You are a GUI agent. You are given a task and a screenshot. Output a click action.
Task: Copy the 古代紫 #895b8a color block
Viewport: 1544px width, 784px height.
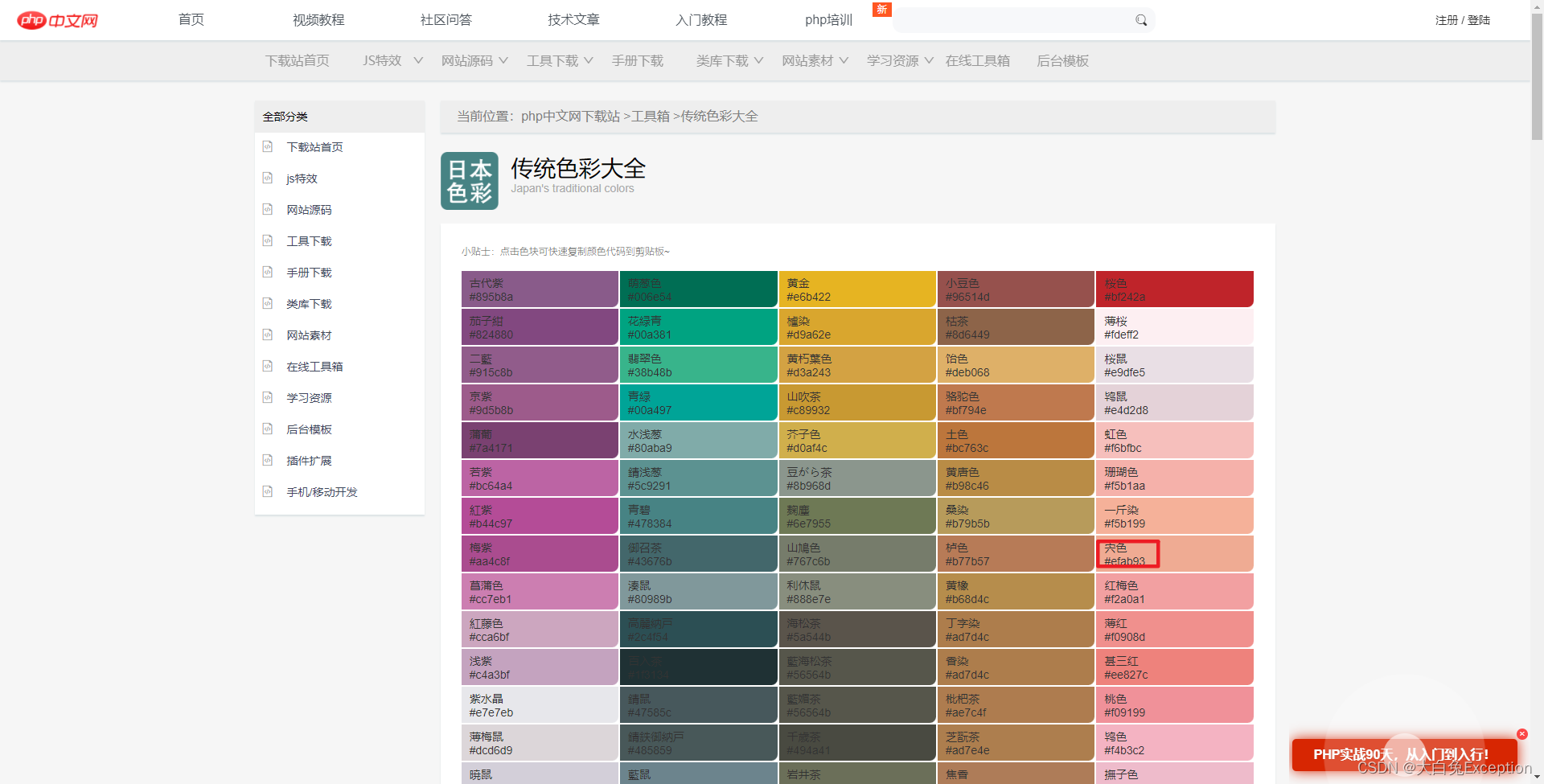(540, 289)
